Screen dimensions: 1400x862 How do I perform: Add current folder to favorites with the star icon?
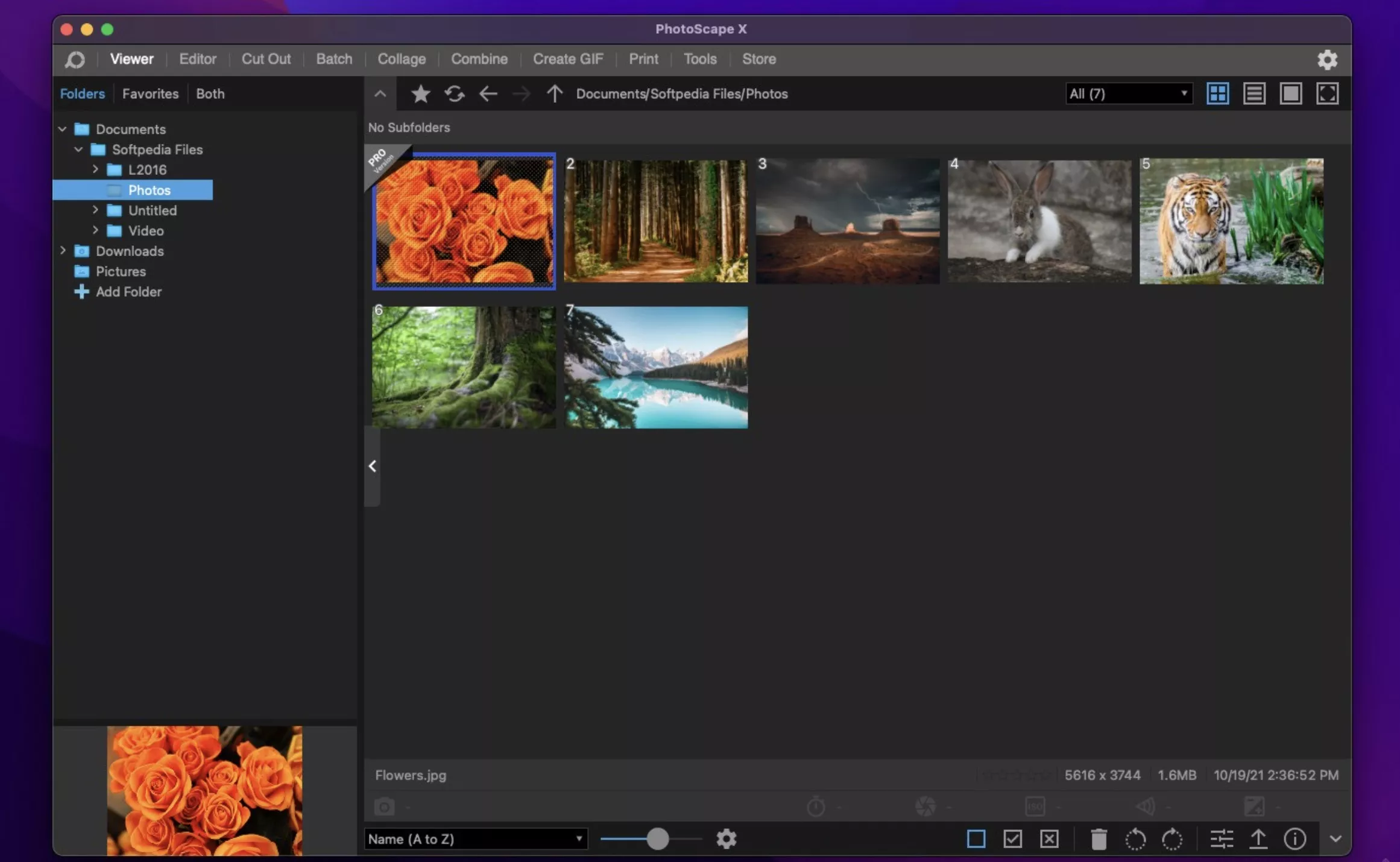pos(420,94)
